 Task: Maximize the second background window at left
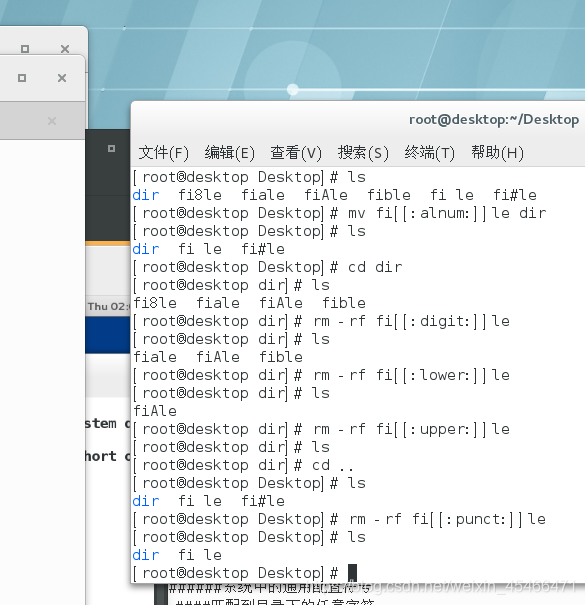pyautogui.click(x=22, y=78)
